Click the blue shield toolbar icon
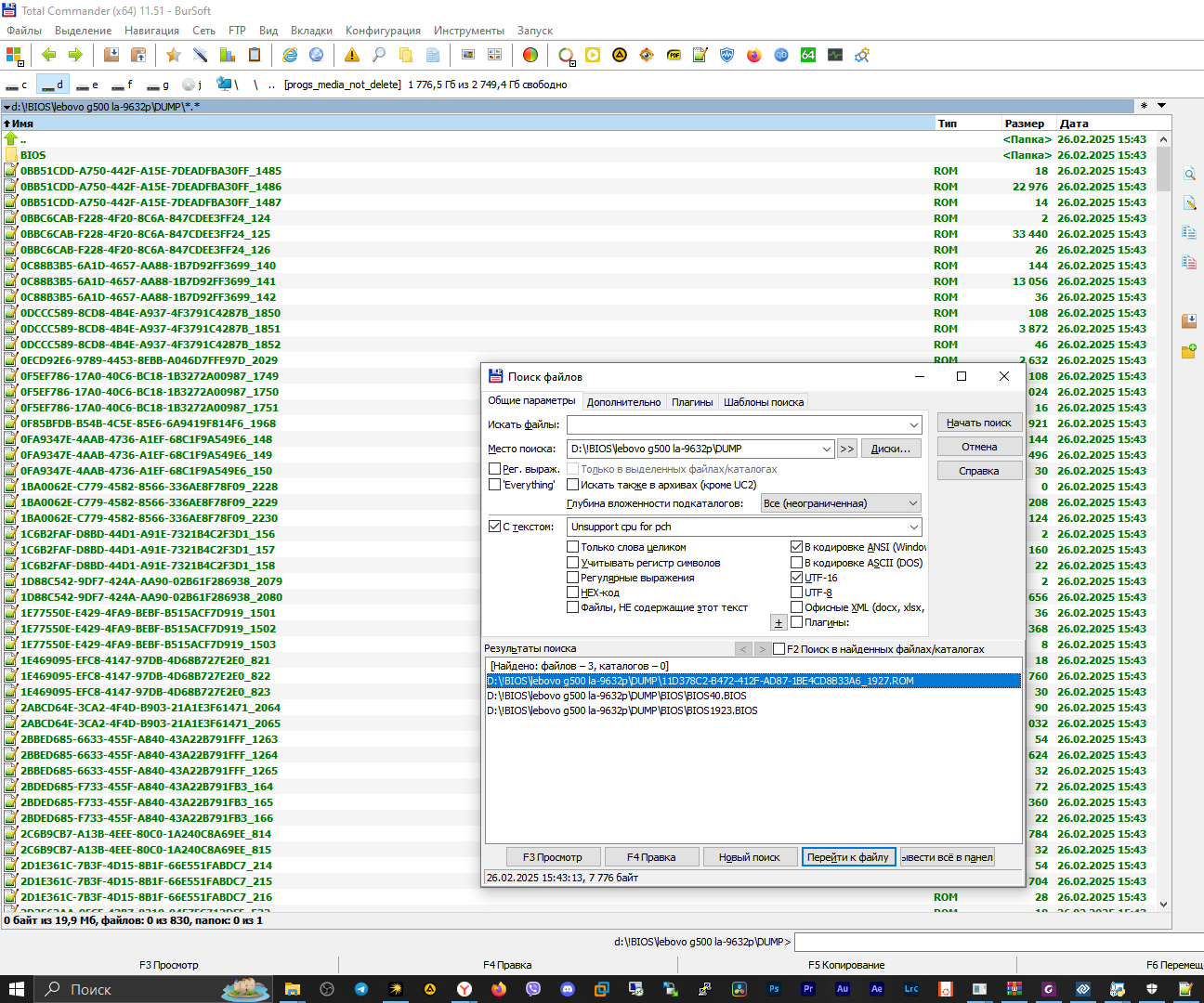The height and width of the screenshot is (1003, 1204). tap(727, 55)
